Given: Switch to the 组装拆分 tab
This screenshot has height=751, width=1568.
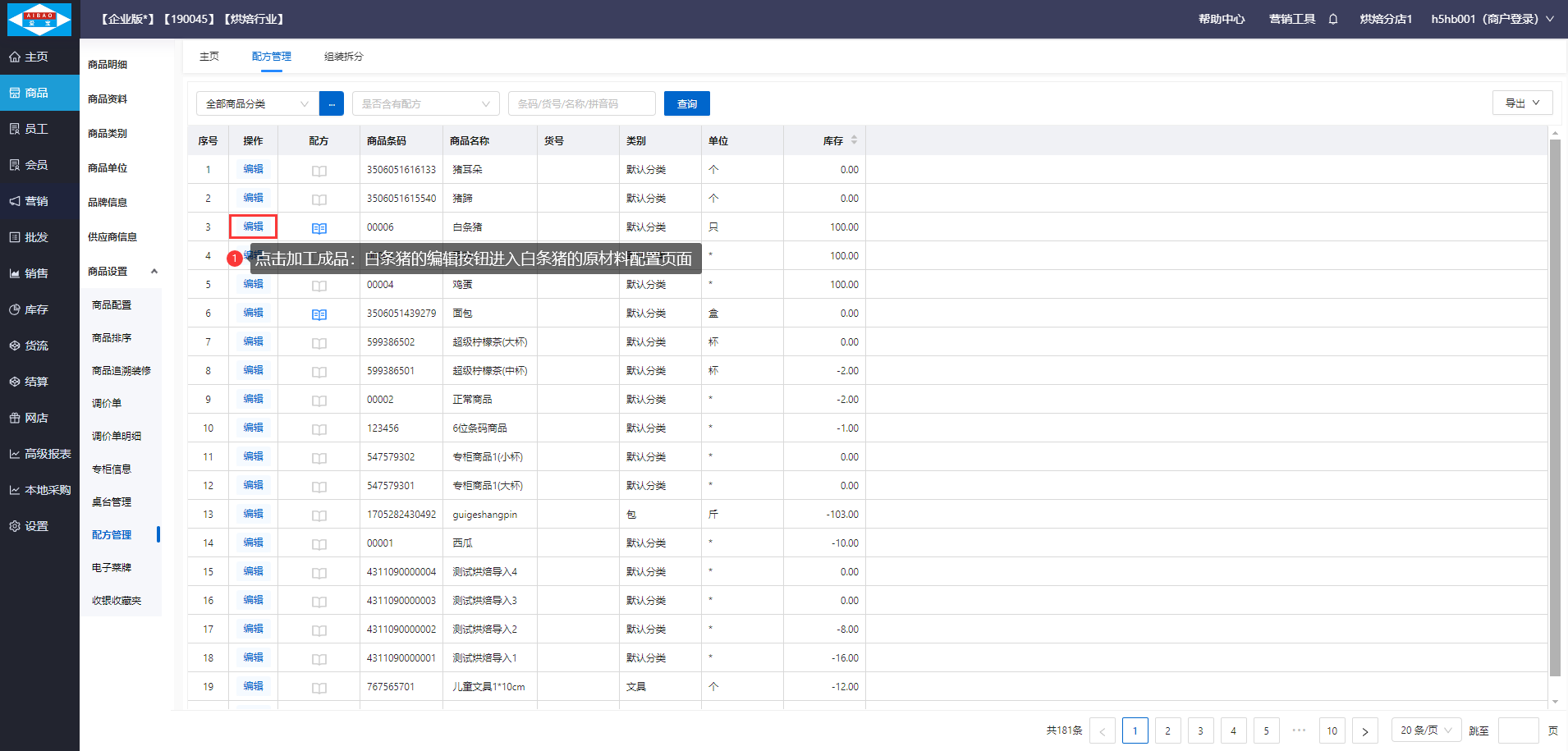Looking at the screenshot, I should tap(343, 57).
